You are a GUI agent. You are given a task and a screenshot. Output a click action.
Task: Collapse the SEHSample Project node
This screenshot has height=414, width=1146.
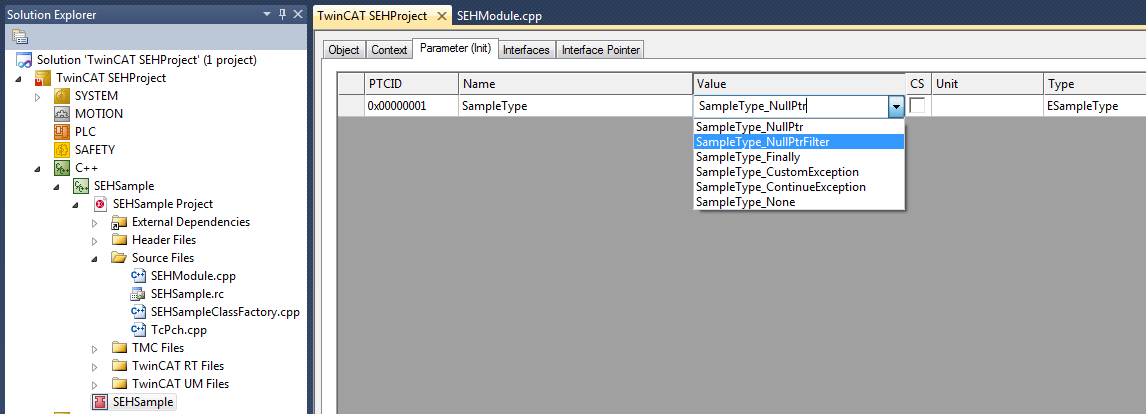(x=75, y=204)
